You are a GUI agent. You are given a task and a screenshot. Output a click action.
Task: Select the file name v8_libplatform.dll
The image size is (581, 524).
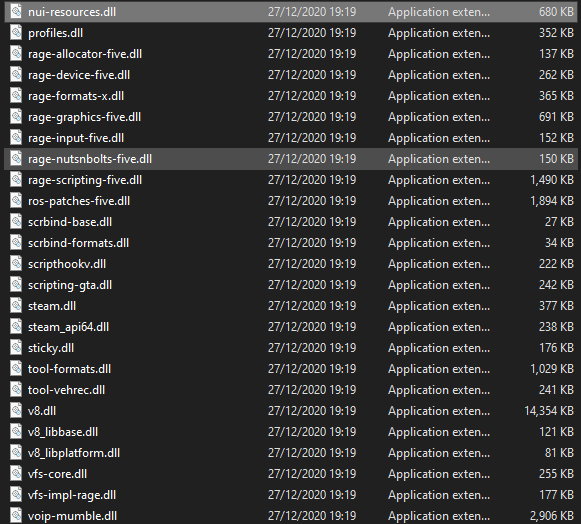[74, 453]
